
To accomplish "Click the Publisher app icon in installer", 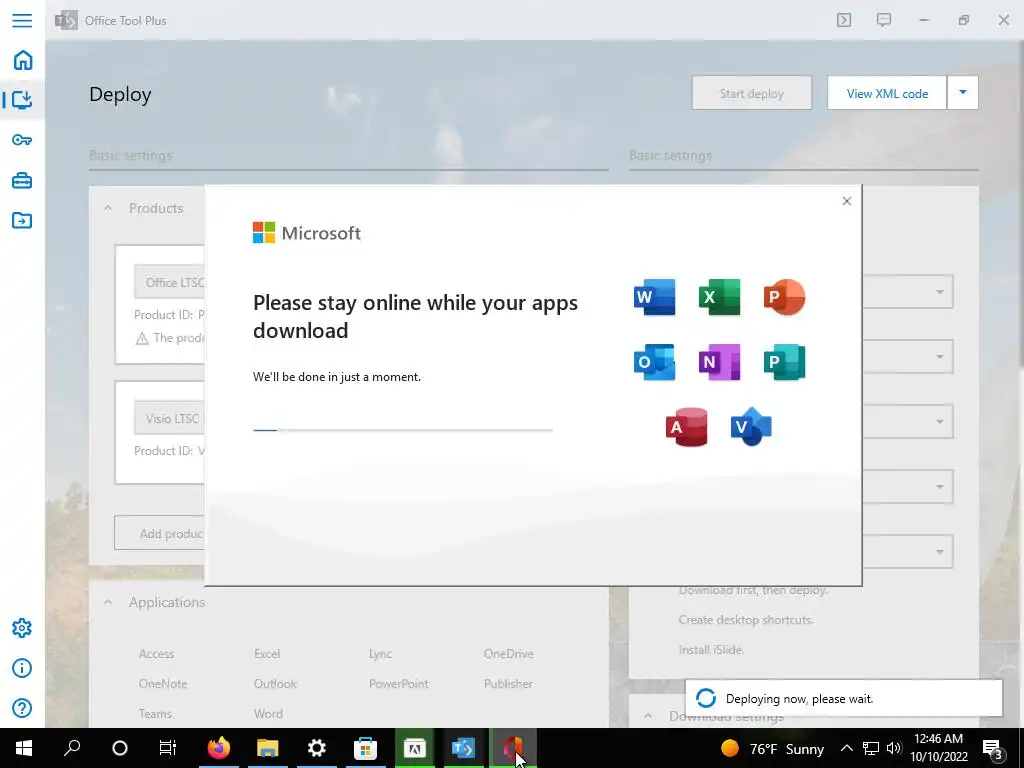I will (784, 362).
